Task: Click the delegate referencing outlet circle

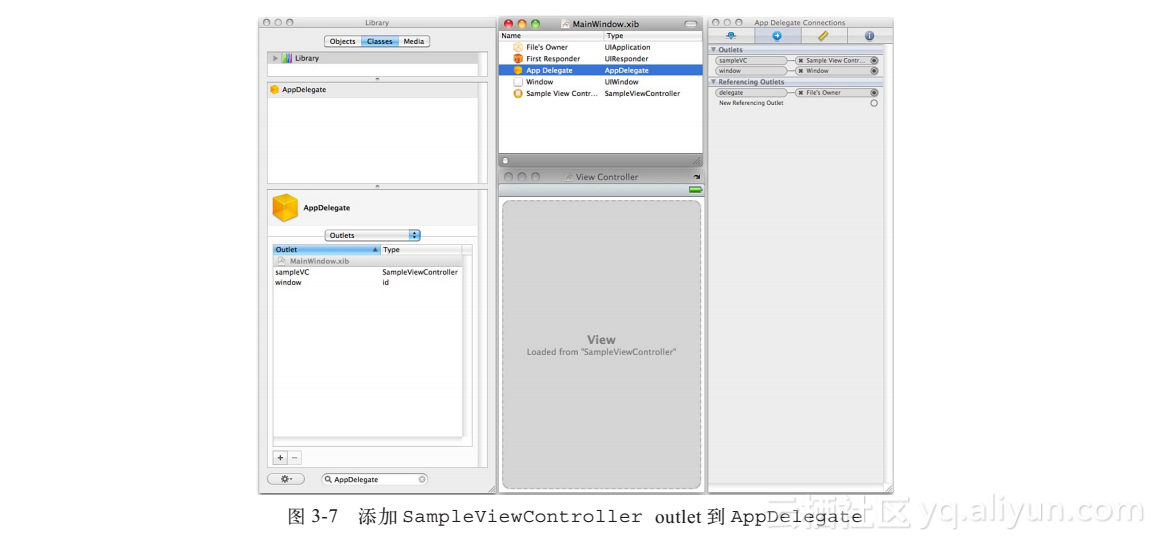Action: tap(874, 93)
